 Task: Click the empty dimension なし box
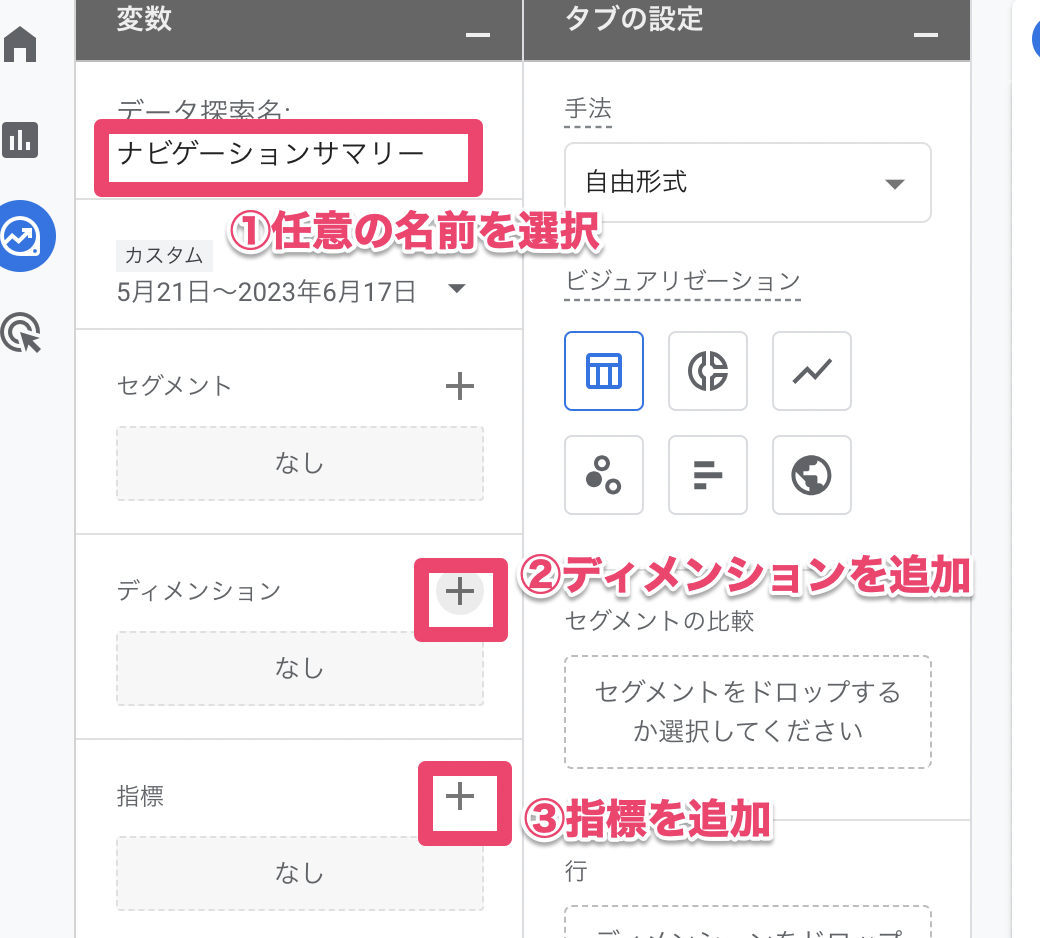299,668
